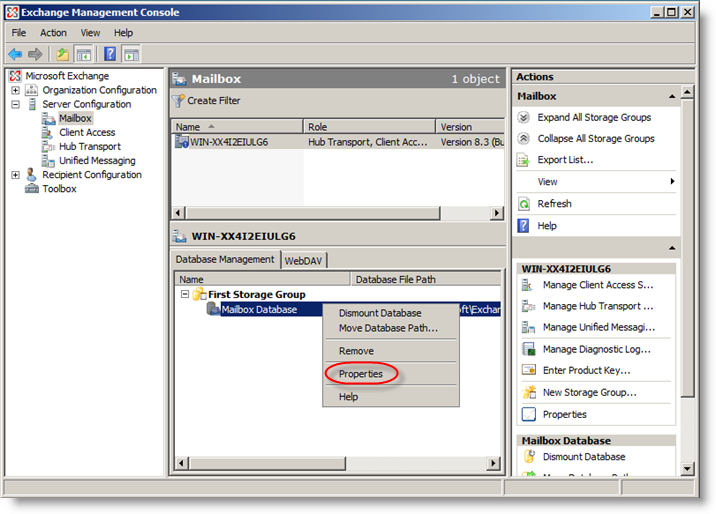716x514 pixels.
Task: Click the Forward arrow toolbar icon
Action: [x=35, y=54]
